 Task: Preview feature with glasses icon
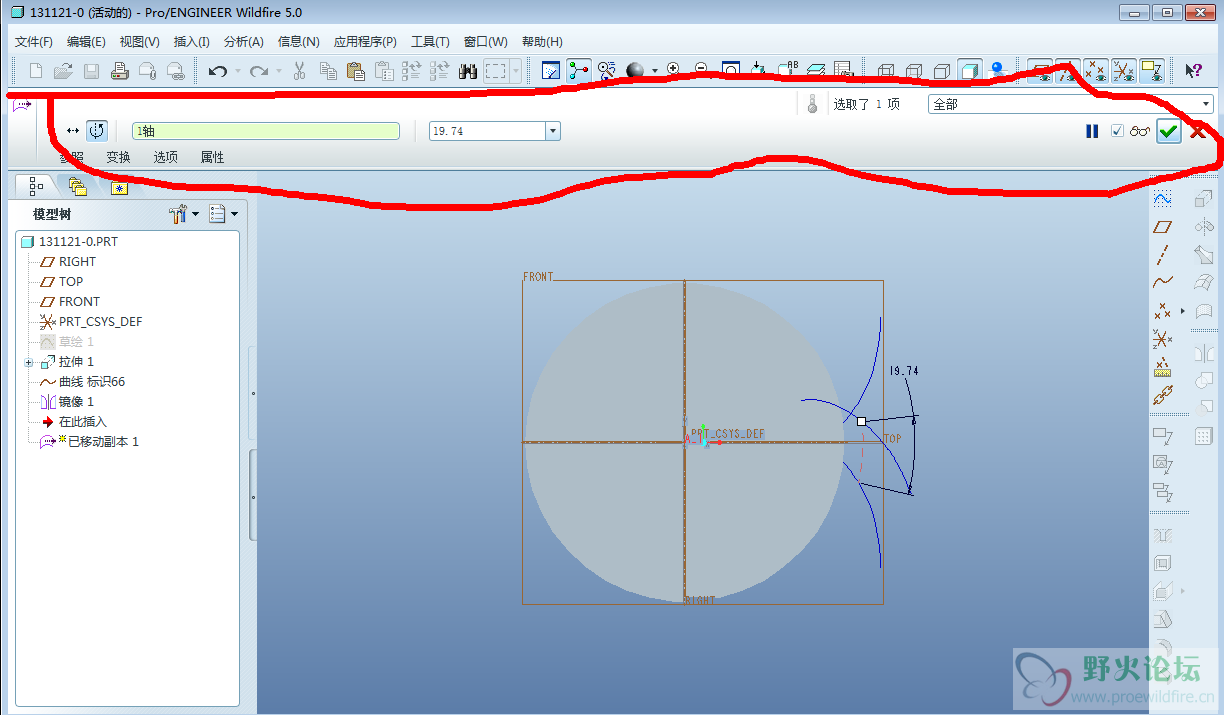[1140, 131]
